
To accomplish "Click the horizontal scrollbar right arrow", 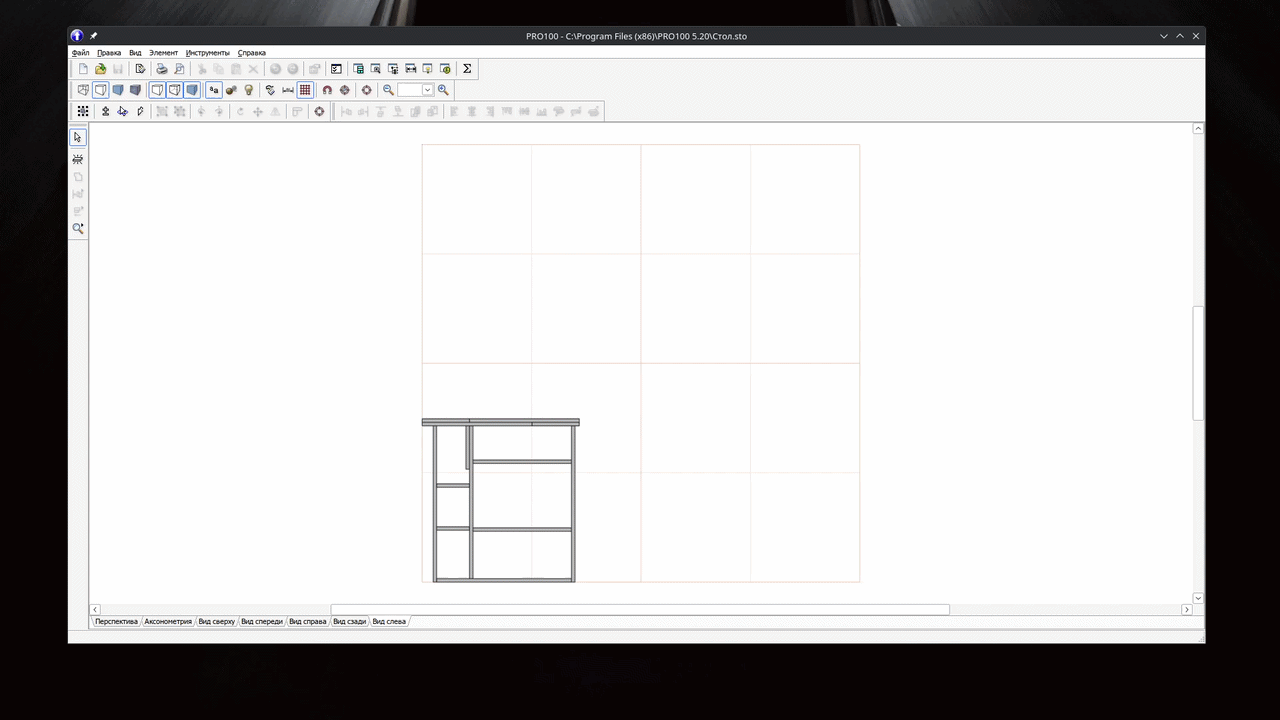I will [1187, 610].
